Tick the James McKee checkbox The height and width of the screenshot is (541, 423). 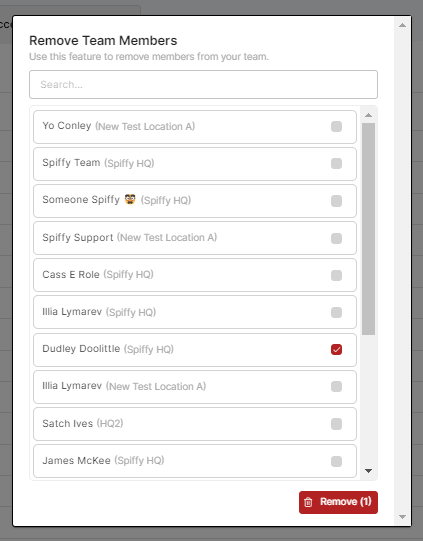pyautogui.click(x=336, y=461)
